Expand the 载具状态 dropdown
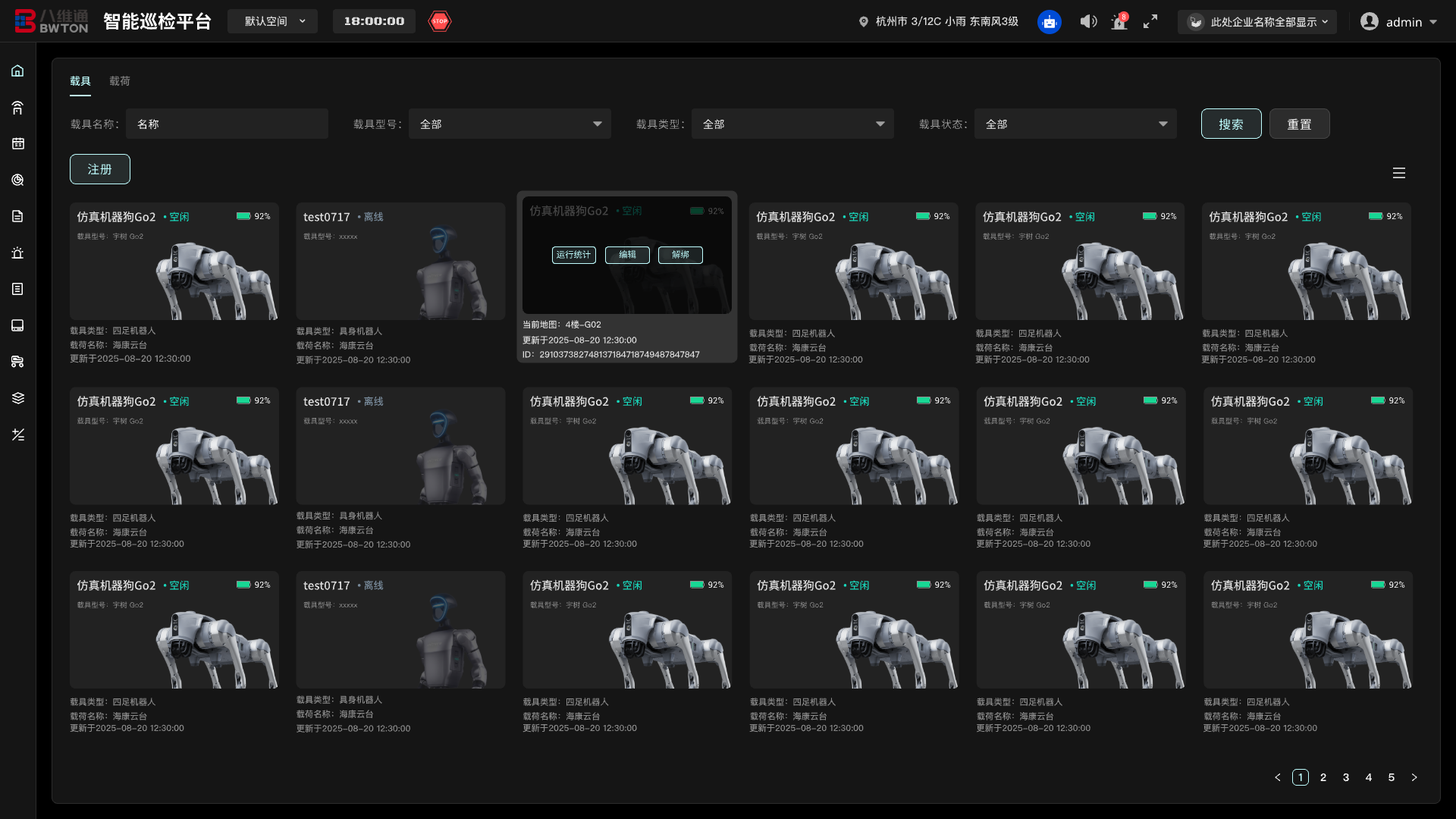The width and height of the screenshot is (1456, 819). [x=1075, y=124]
